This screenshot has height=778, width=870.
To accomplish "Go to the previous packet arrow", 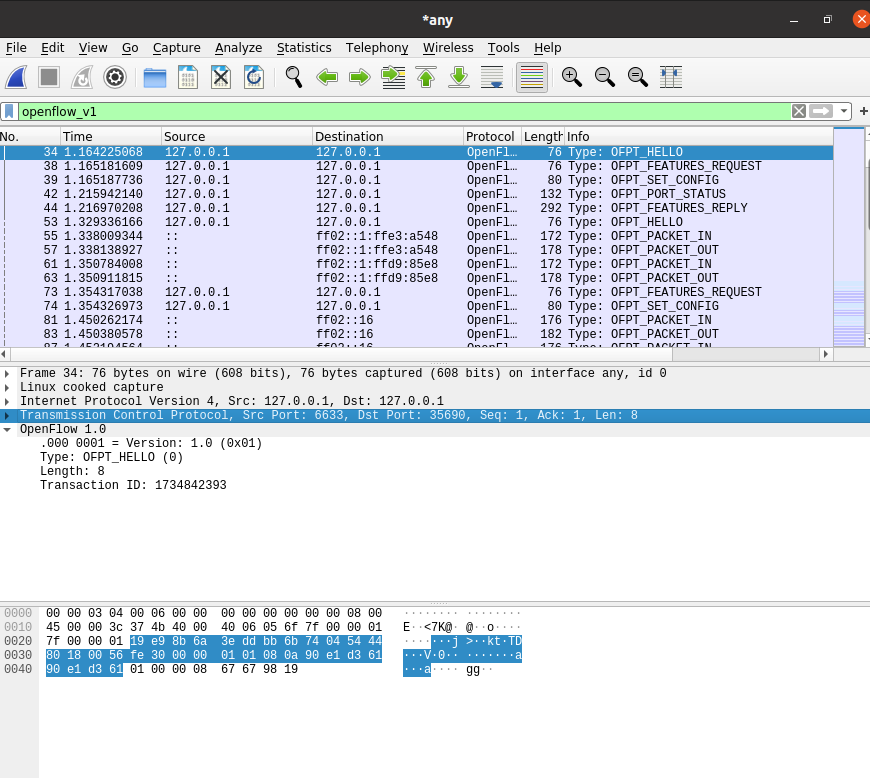I will pyautogui.click(x=326, y=77).
